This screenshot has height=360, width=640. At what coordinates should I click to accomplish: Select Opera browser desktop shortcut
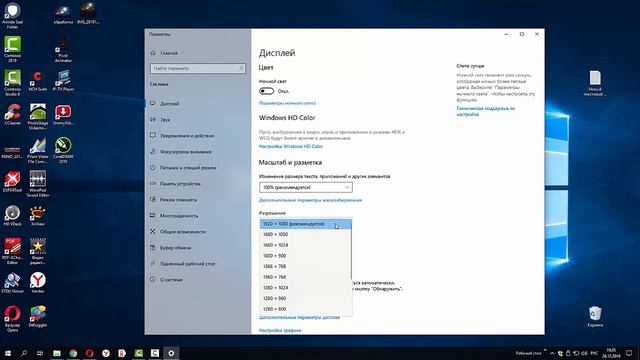tap(12, 318)
